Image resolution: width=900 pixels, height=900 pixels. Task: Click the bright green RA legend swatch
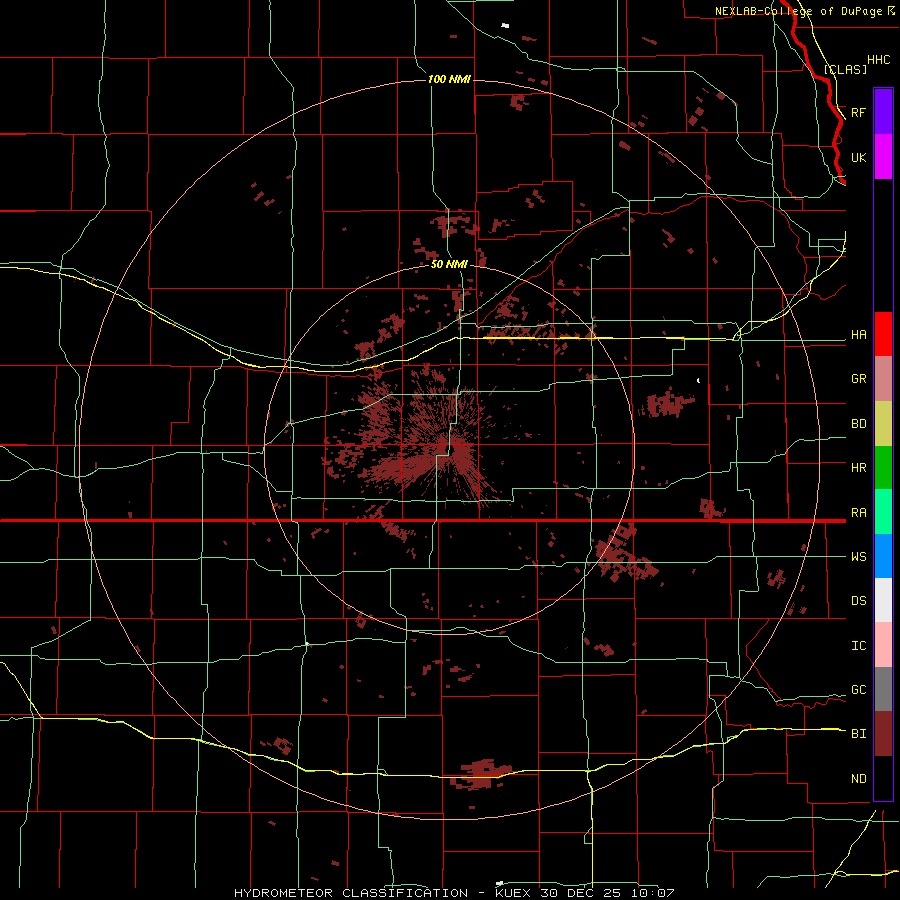pyautogui.click(x=883, y=512)
